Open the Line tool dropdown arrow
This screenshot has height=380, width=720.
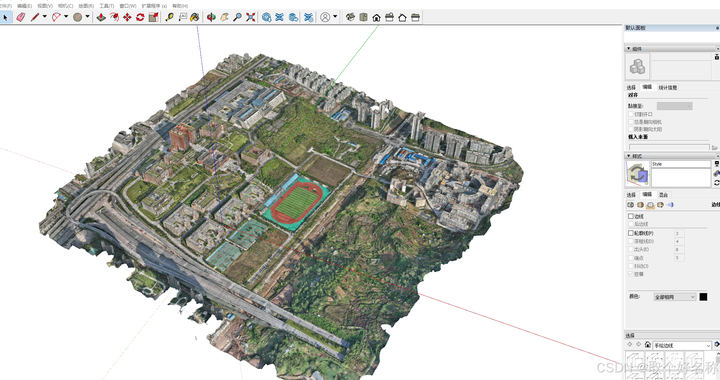tap(45, 17)
